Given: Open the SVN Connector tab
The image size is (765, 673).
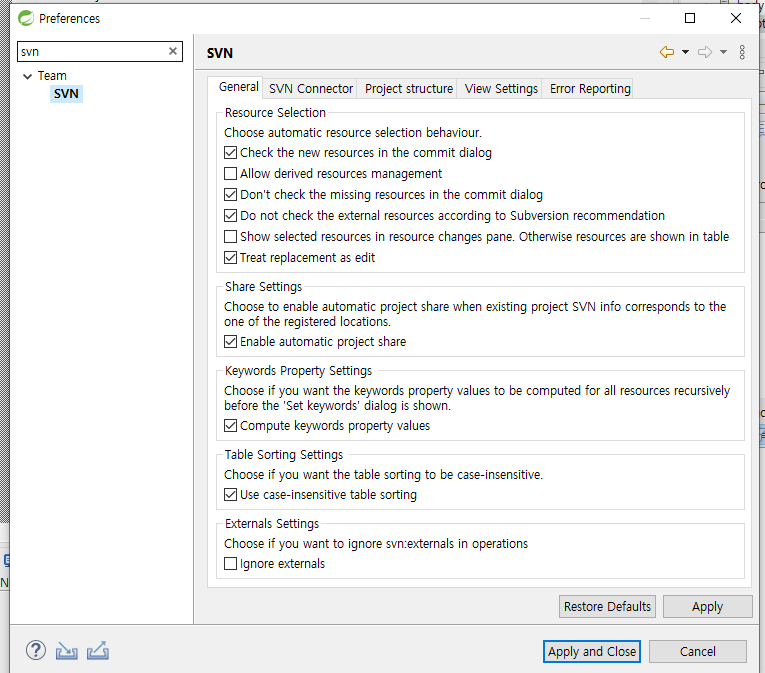Looking at the screenshot, I should [x=311, y=89].
